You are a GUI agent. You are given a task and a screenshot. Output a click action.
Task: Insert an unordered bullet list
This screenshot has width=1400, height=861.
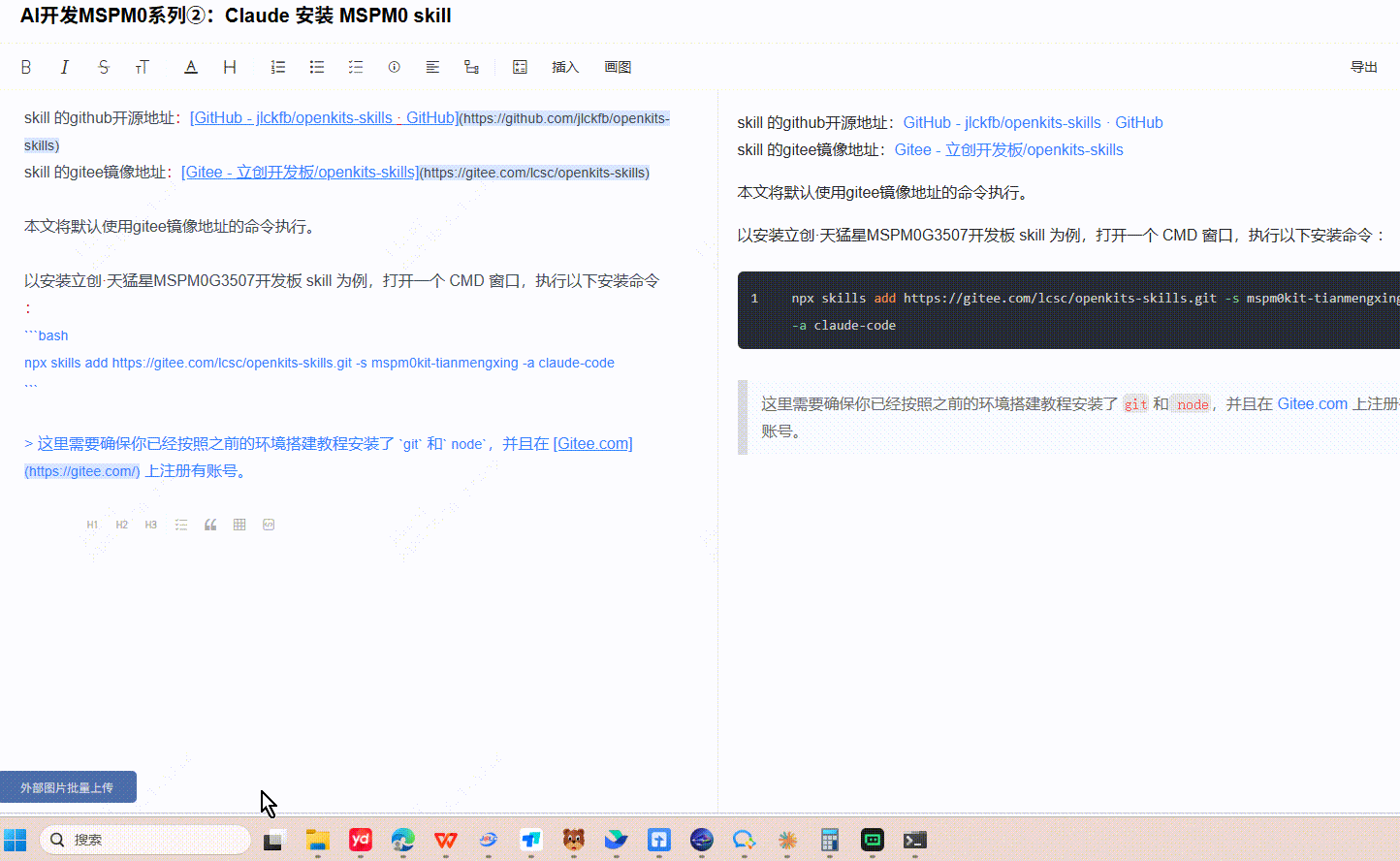(x=317, y=67)
